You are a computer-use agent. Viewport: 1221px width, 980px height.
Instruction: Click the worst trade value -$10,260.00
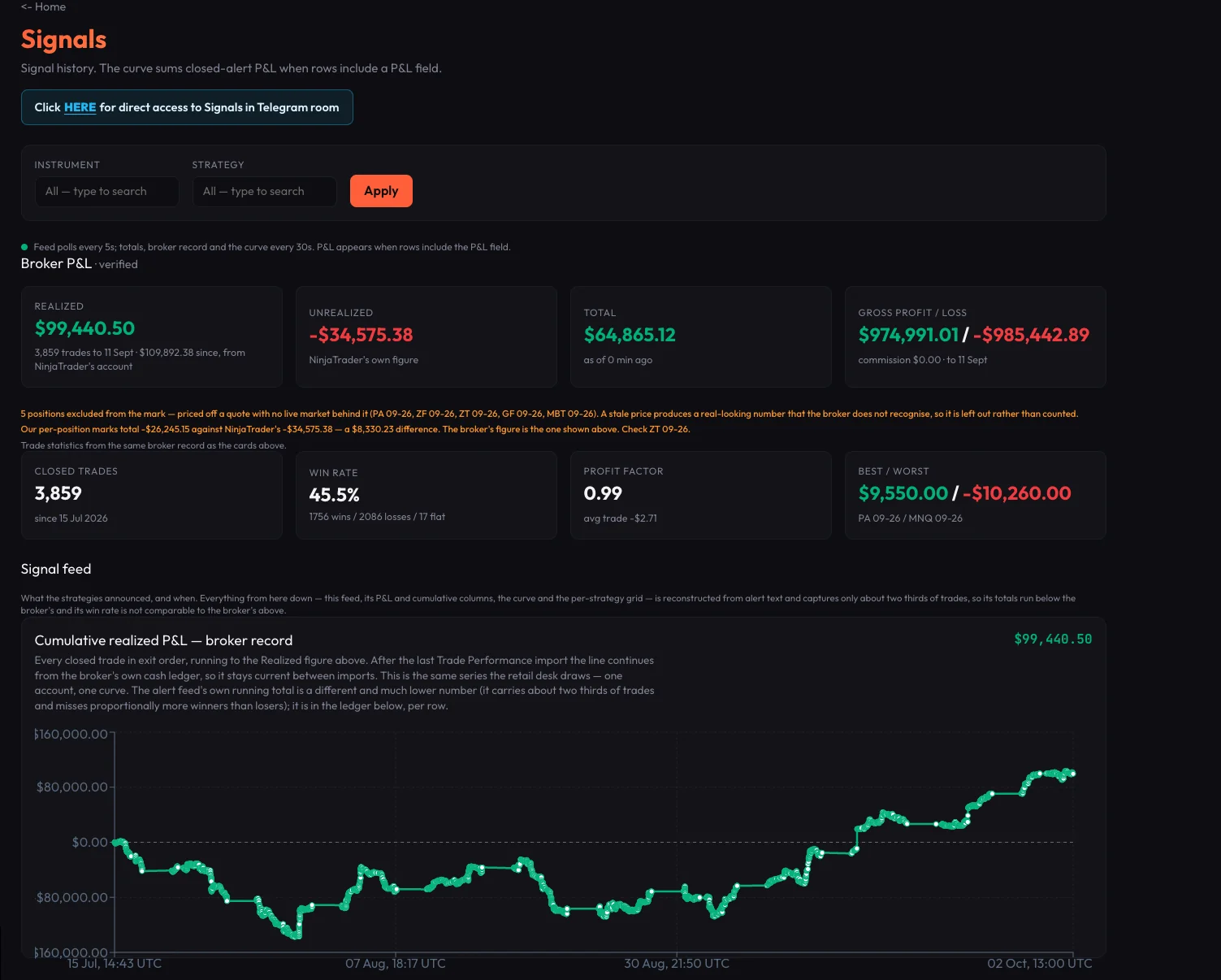click(x=1017, y=493)
